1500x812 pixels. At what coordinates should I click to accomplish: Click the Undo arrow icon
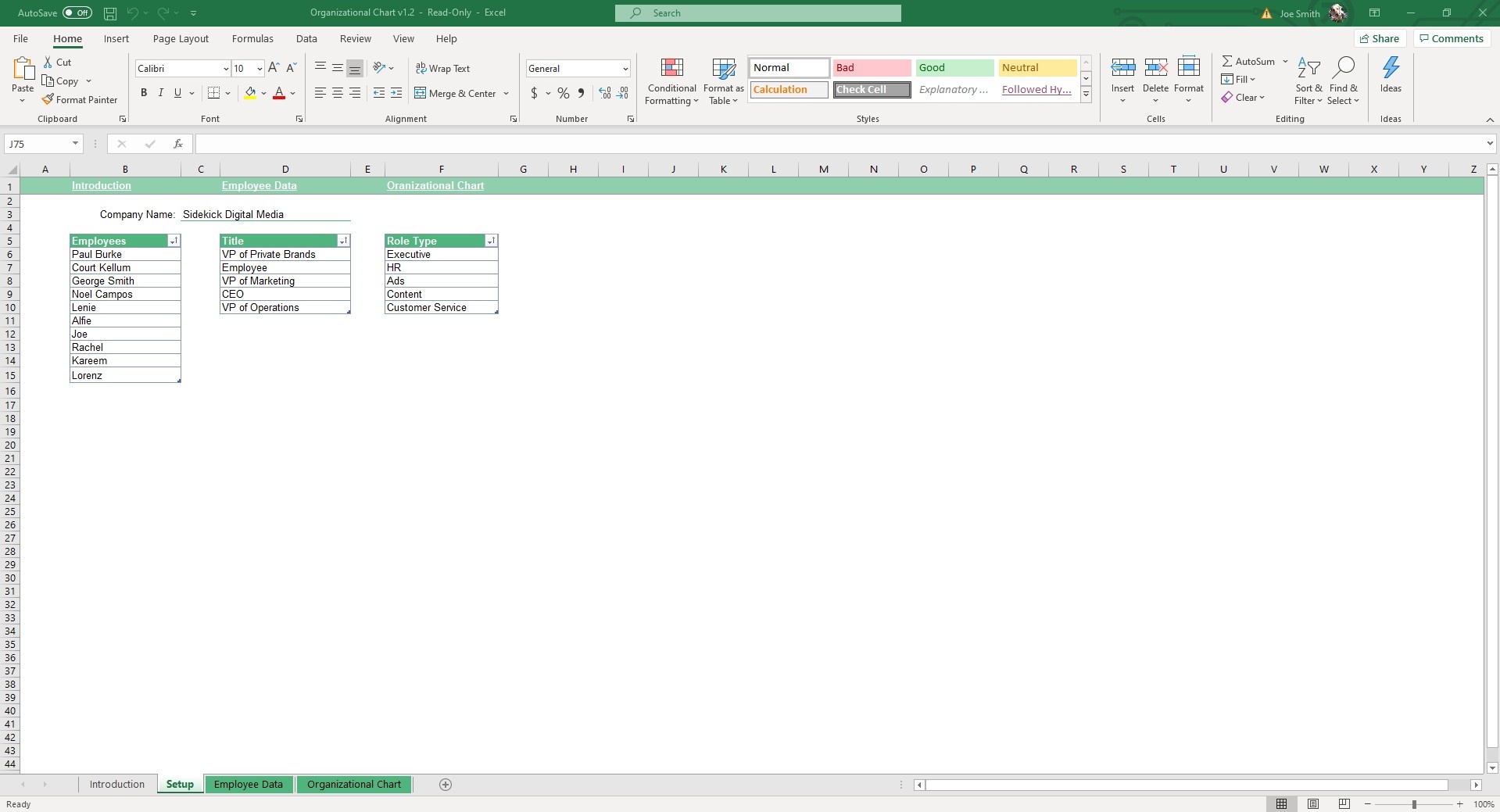point(133,13)
